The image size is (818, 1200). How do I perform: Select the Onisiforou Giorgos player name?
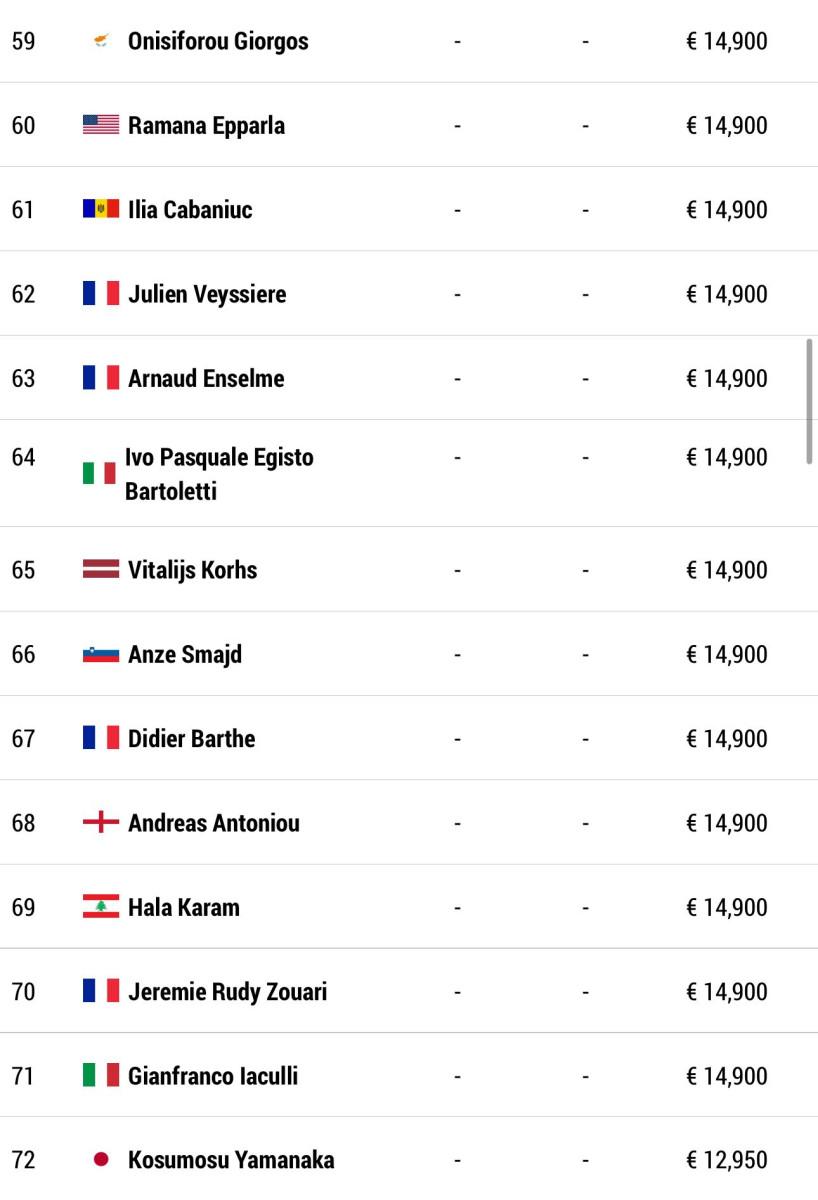(x=218, y=42)
